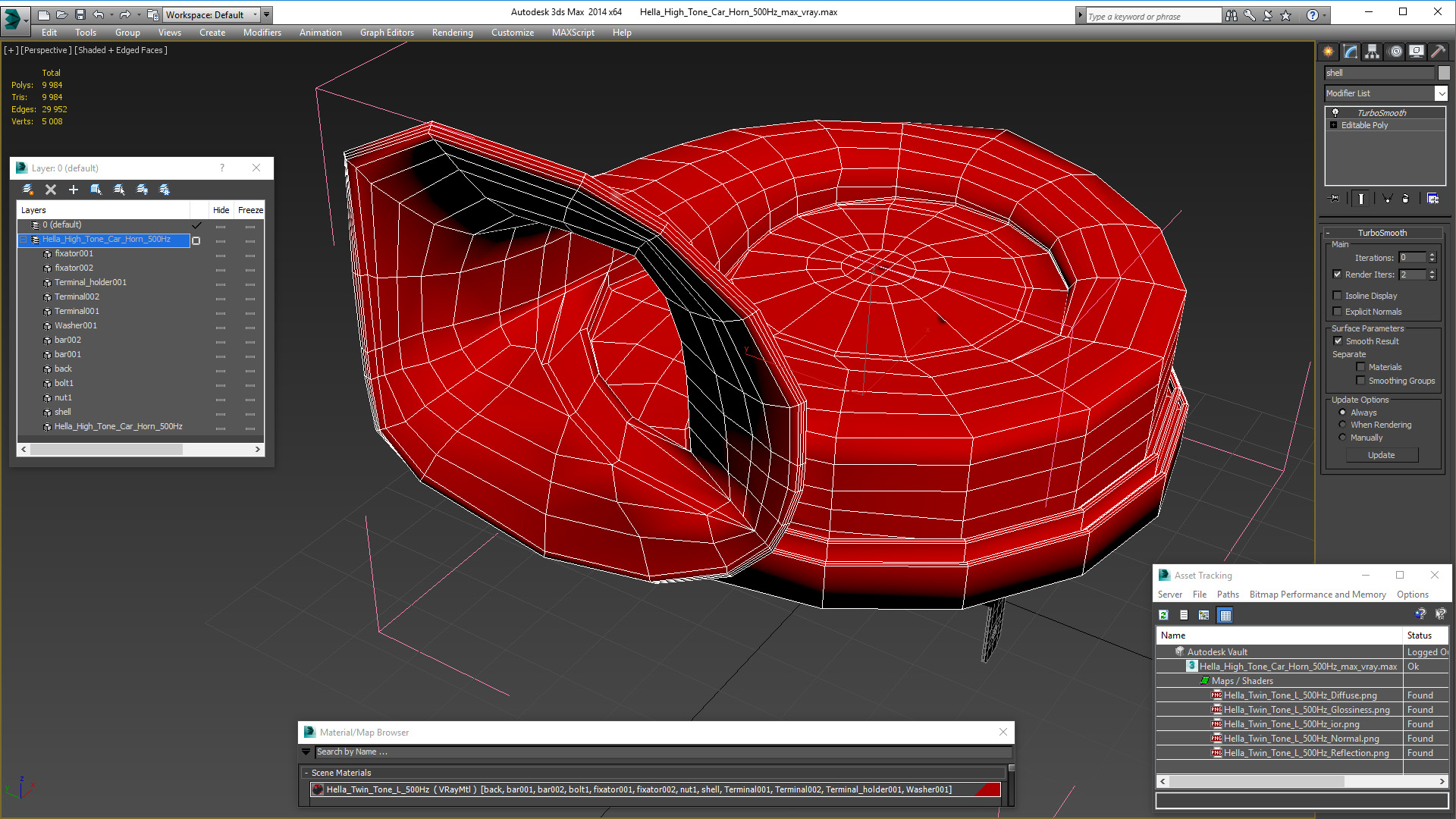Open the Utilities hammer tab
The image size is (1456, 819).
pos(1438,52)
